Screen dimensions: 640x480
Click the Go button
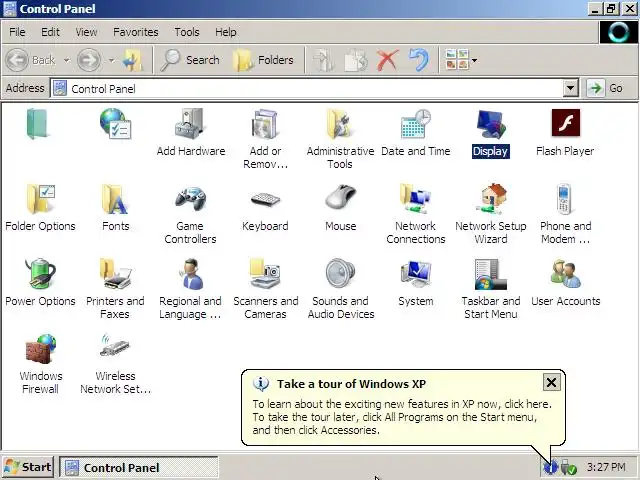click(606, 88)
